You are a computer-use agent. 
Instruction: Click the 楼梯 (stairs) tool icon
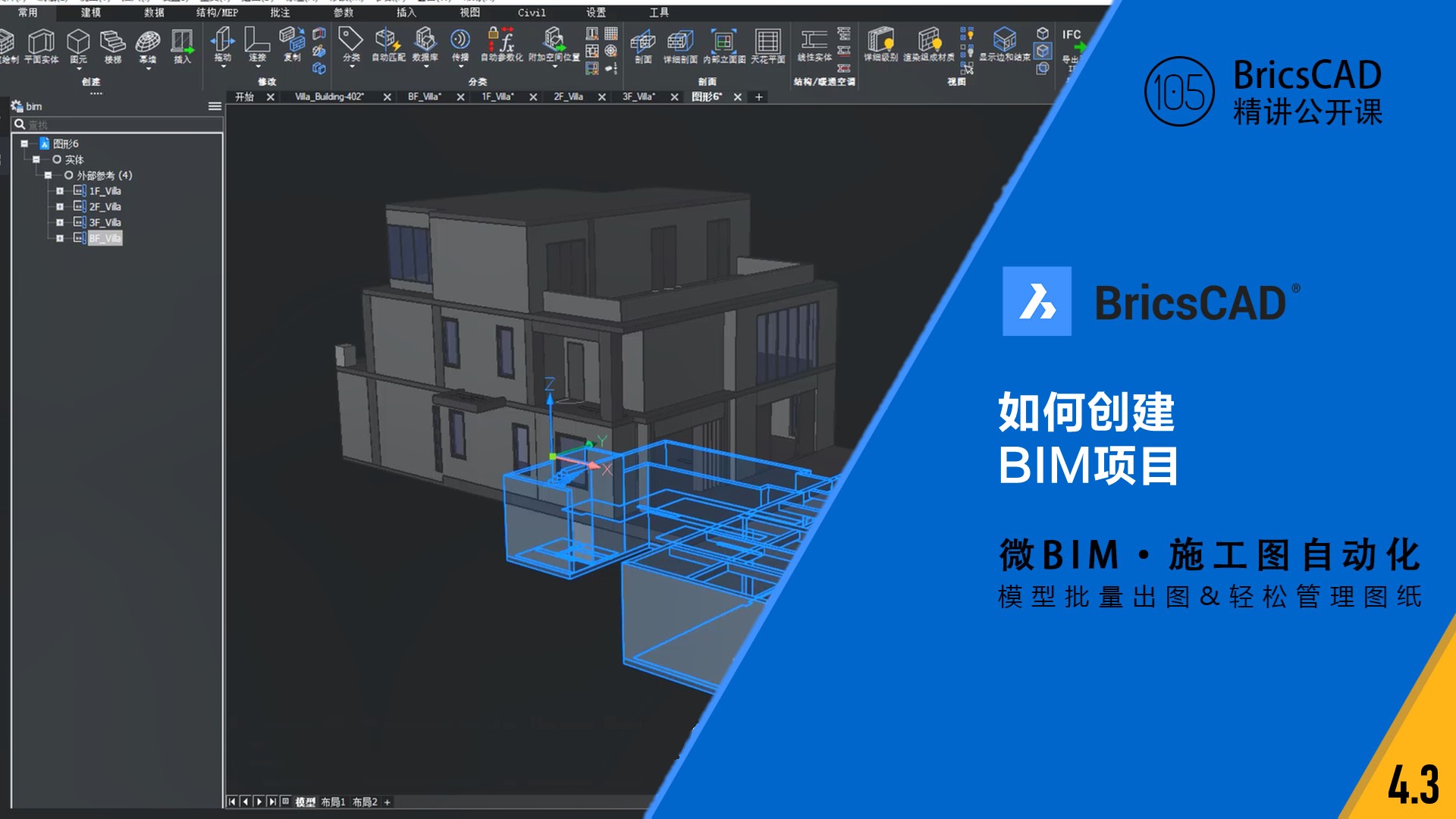pos(112,42)
